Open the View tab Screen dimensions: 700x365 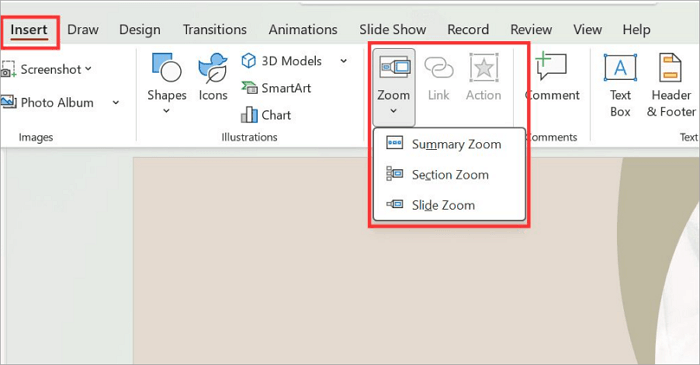588,30
